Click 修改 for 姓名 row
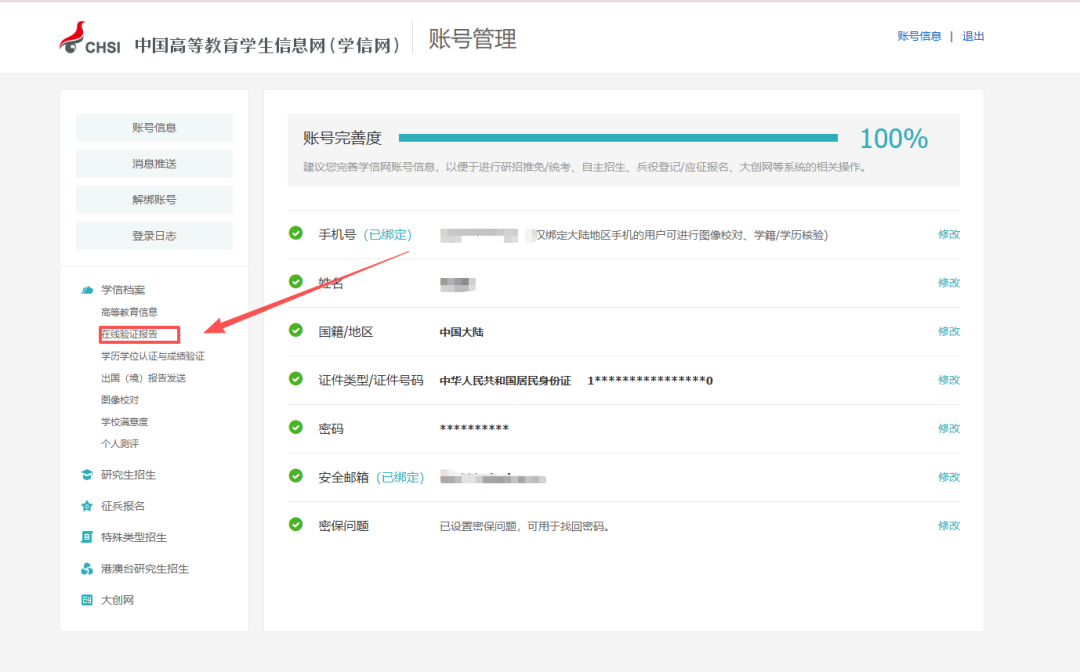The image size is (1080, 672). click(948, 282)
